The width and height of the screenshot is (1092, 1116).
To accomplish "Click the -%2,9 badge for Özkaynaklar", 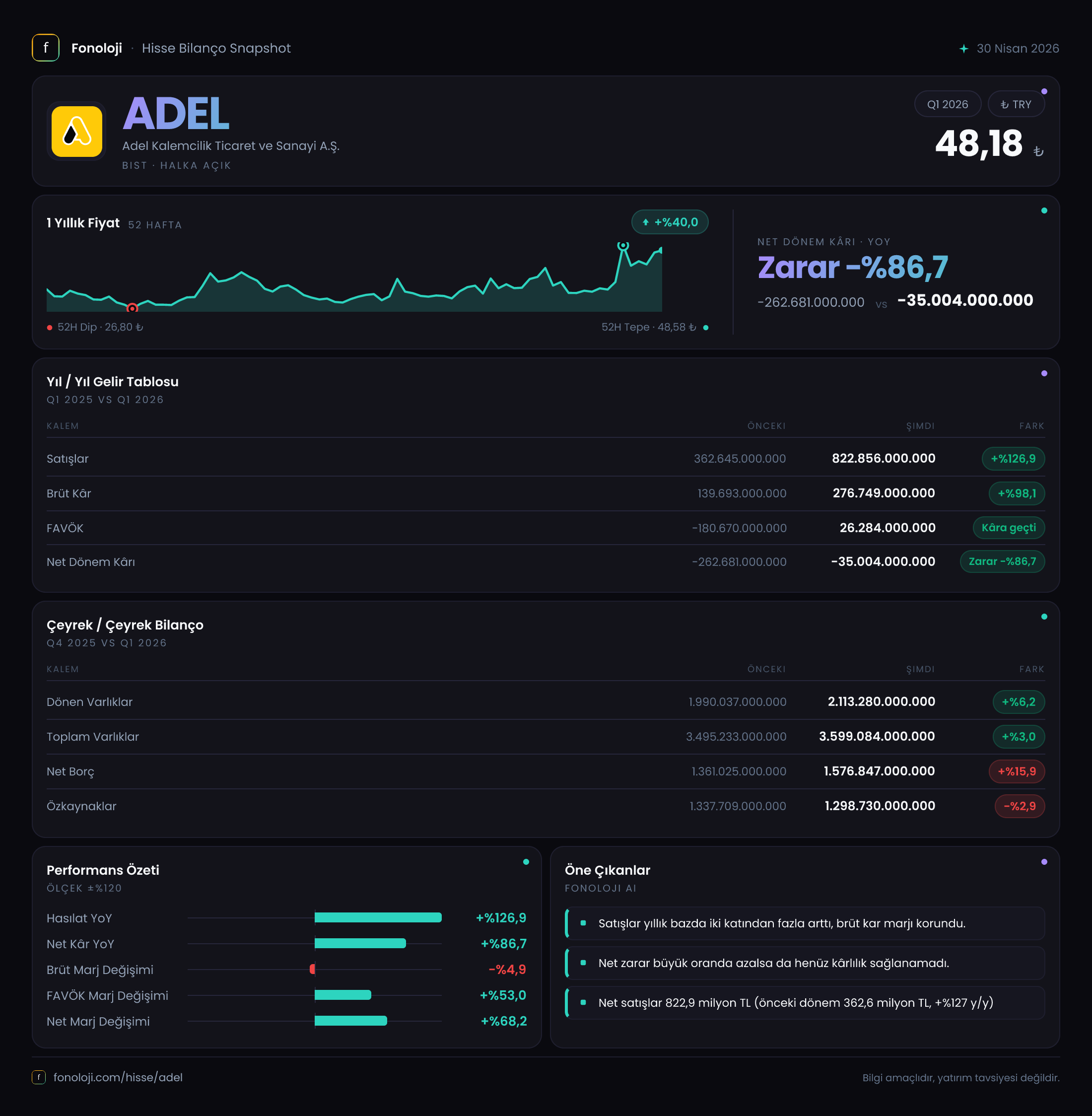I will coord(1020,806).
